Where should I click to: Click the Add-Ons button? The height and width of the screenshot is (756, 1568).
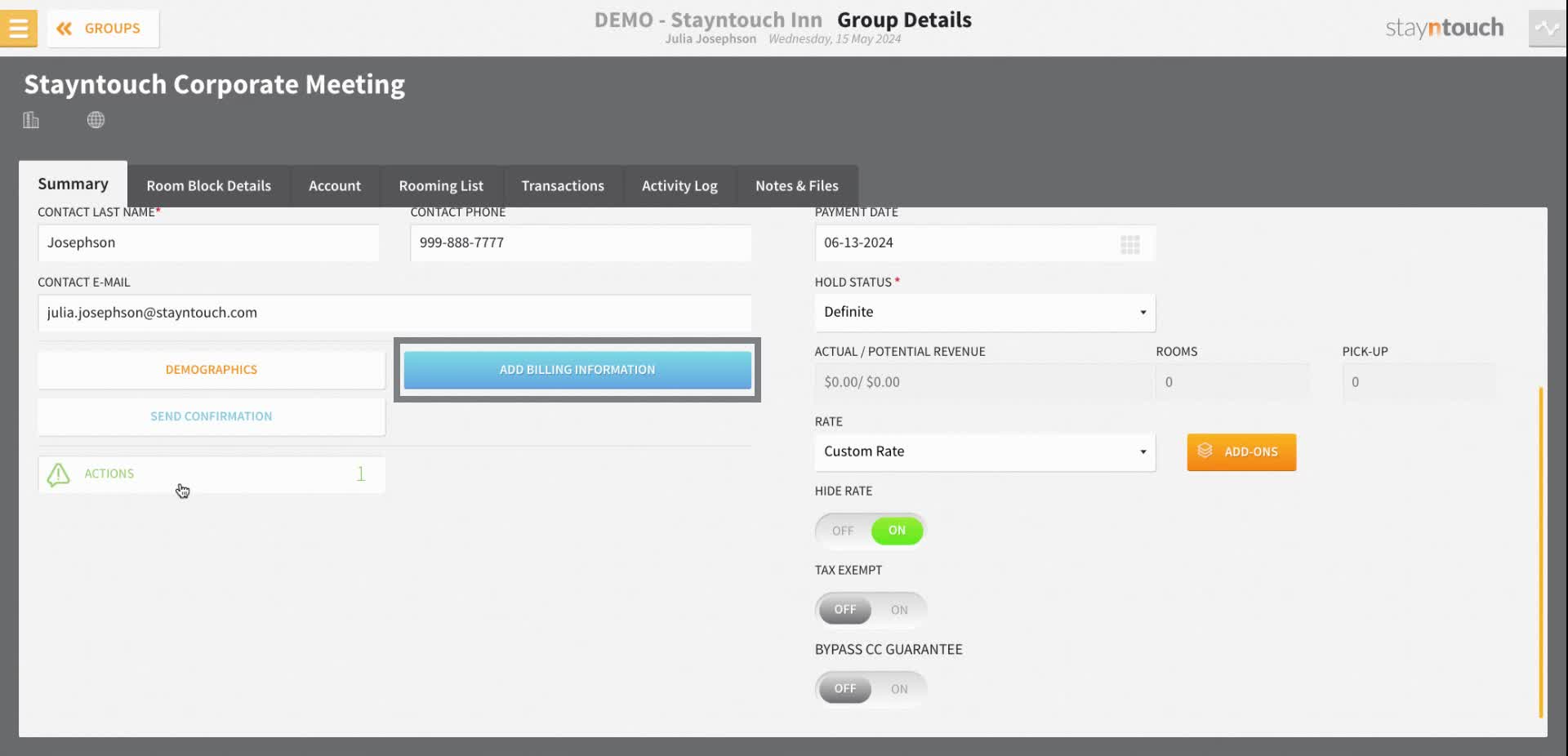(1241, 452)
